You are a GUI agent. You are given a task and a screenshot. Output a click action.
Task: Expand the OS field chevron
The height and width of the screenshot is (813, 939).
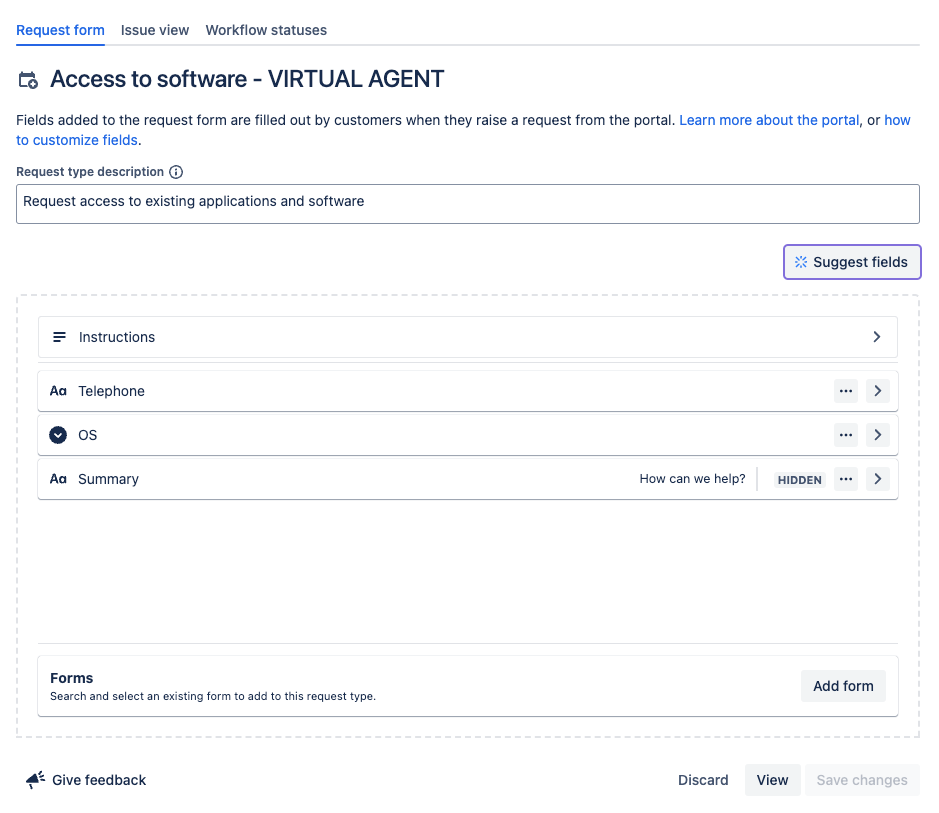coord(877,435)
